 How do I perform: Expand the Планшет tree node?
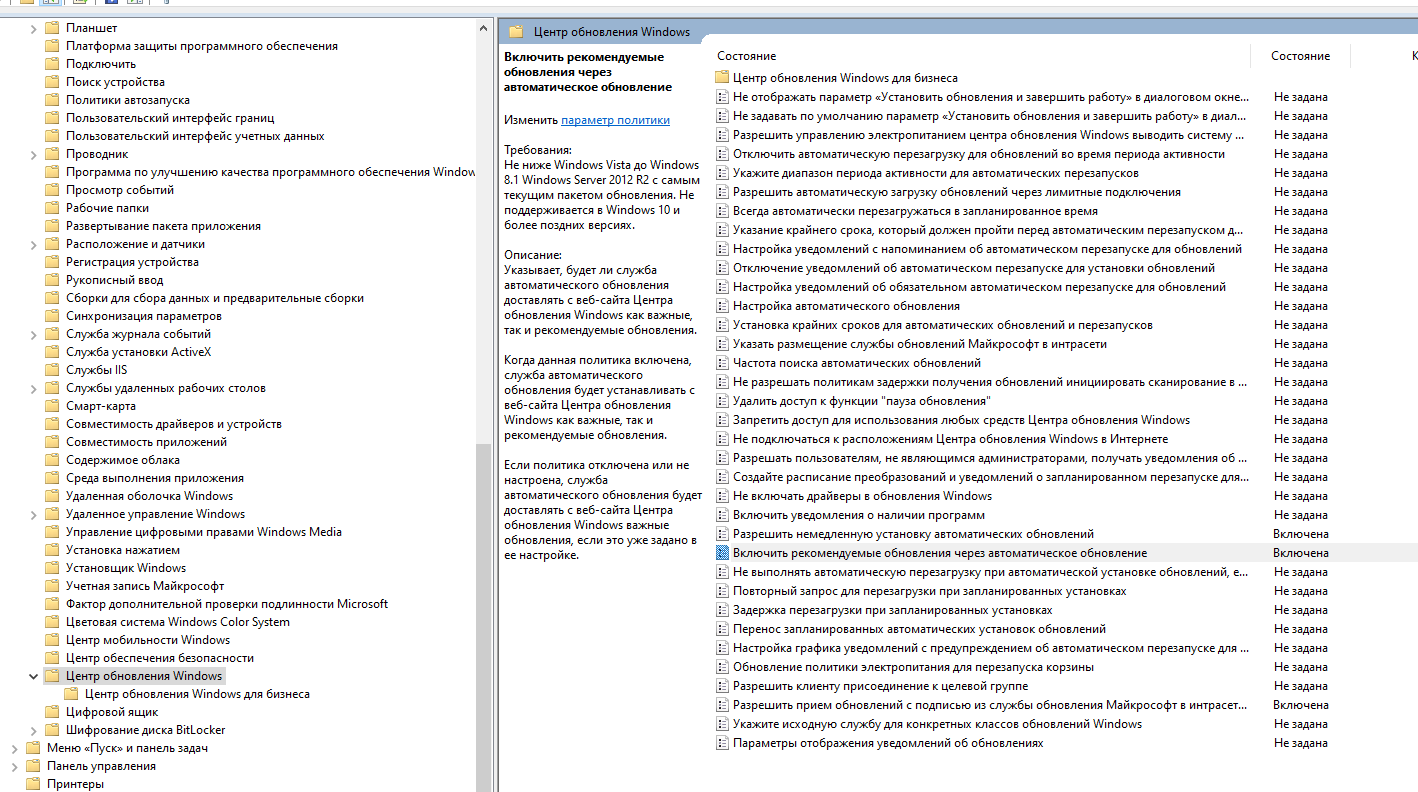[x=34, y=28]
